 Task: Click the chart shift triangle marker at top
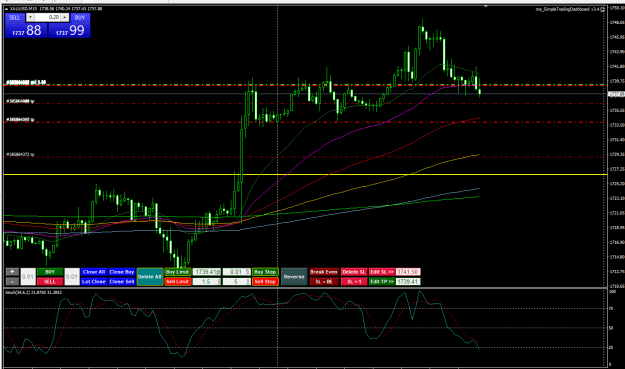tap(485, 6)
